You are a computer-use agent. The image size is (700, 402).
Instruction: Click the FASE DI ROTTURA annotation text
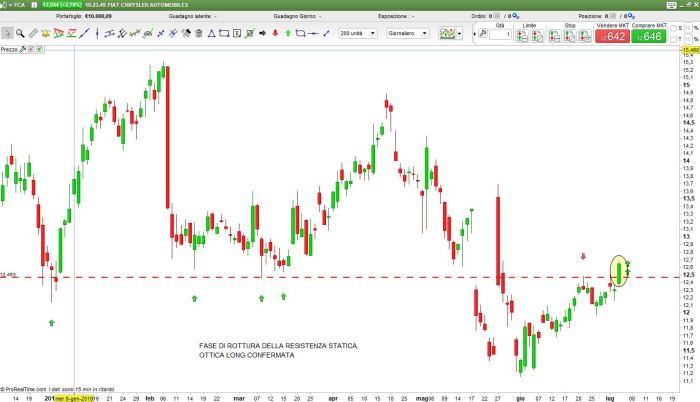[x=279, y=350]
